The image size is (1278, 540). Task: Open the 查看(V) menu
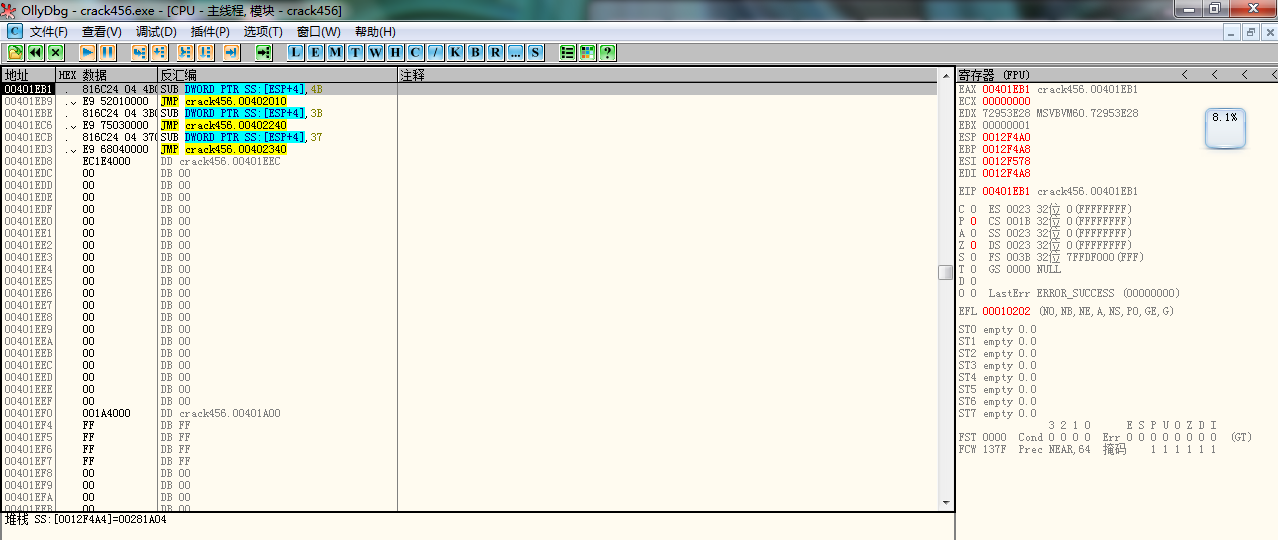102,32
